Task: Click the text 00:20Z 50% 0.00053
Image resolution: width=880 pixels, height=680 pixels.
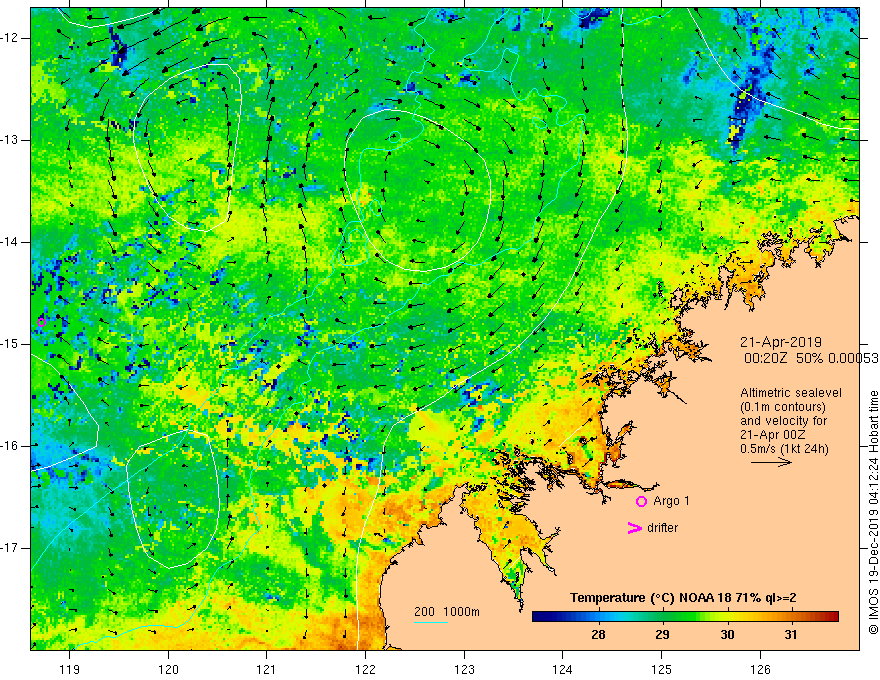Action: 812,359
